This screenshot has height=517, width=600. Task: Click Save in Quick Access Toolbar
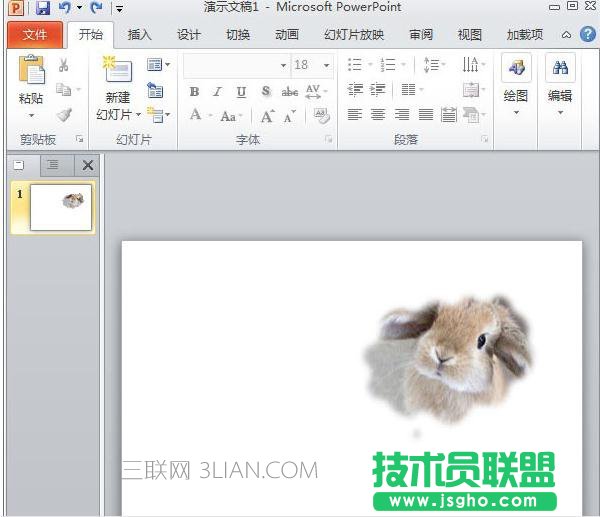point(43,8)
